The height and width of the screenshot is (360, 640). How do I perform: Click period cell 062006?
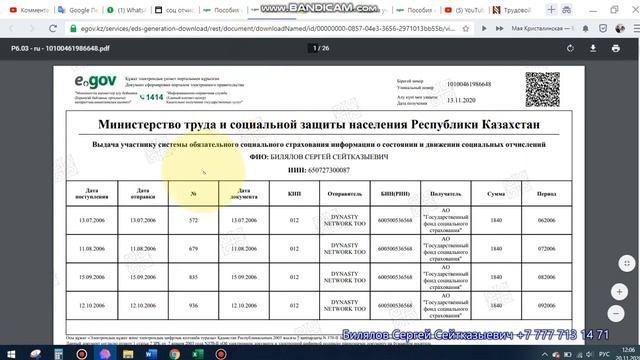547,220
